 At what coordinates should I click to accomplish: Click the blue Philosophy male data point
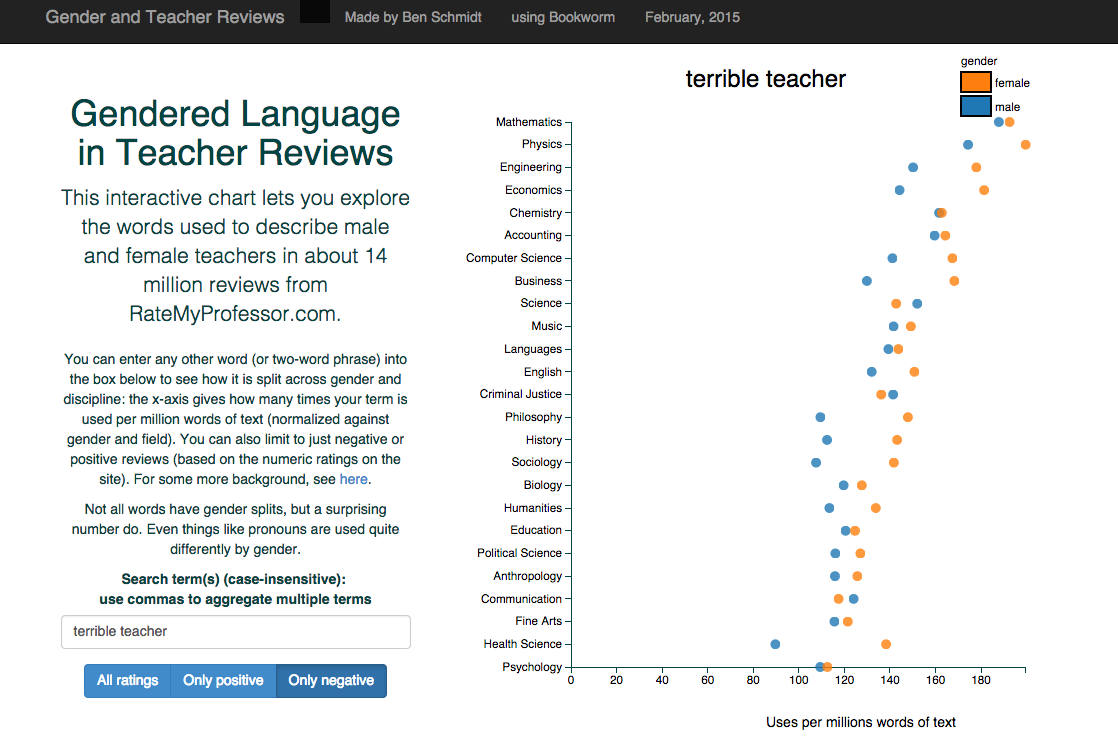tap(820, 417)
